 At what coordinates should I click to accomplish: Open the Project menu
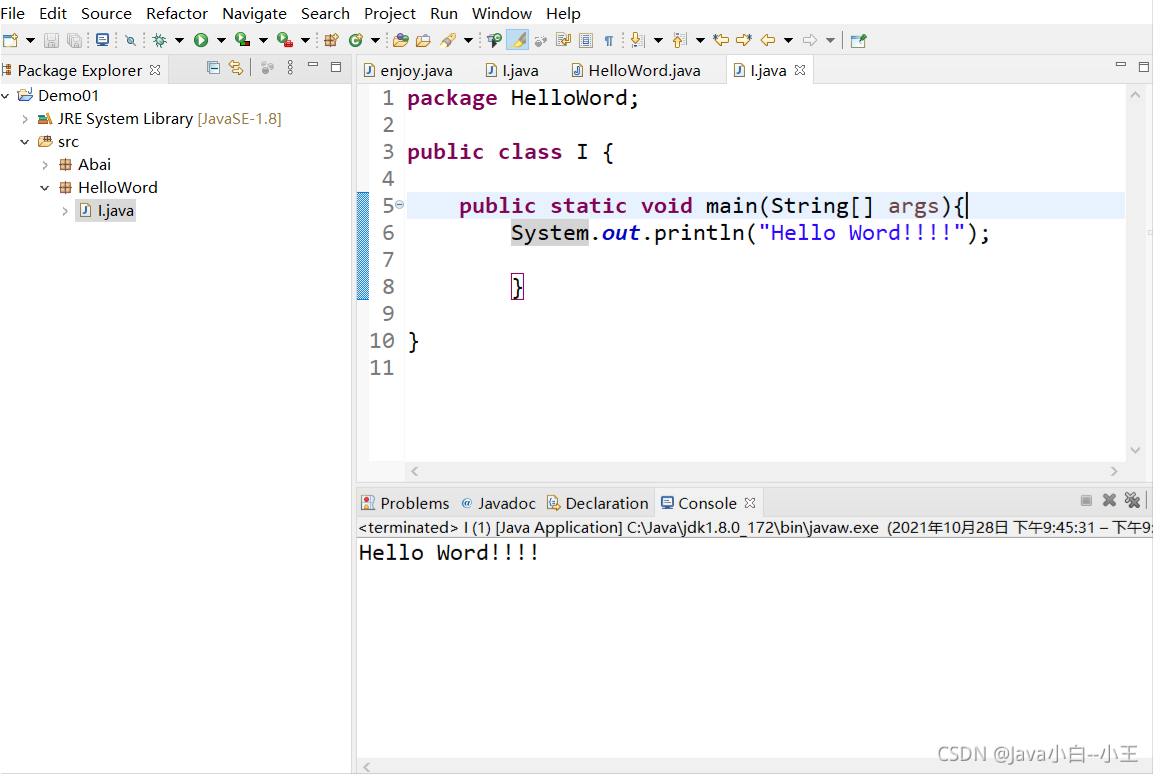[390, 13]
